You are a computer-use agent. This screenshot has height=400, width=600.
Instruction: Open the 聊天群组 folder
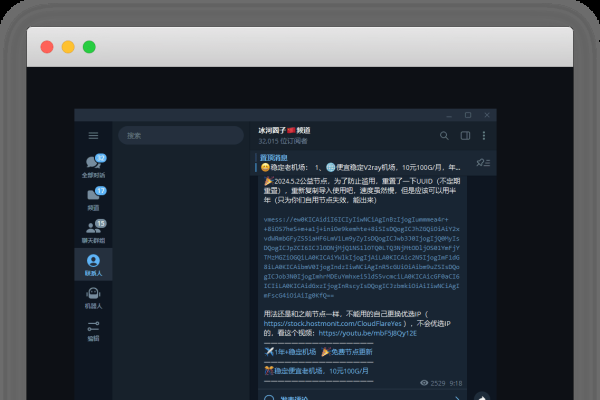point(93,231)
